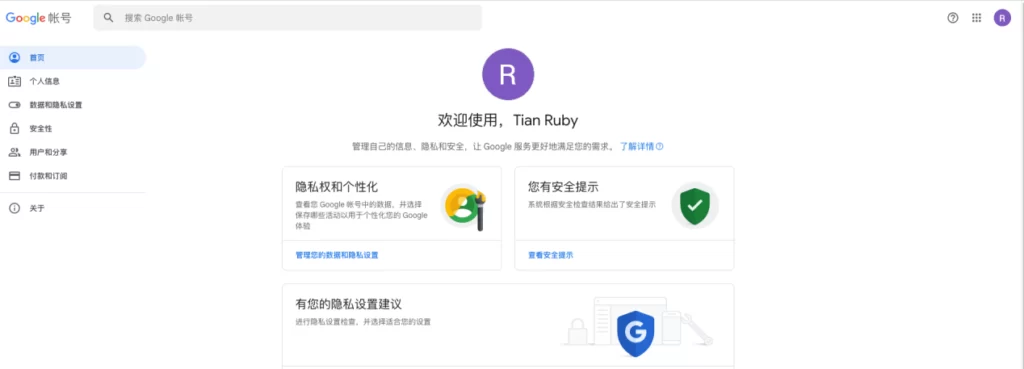Click the 用户和分享 people icon
This screenshot has height=369, width=1024.
point(14,152)
